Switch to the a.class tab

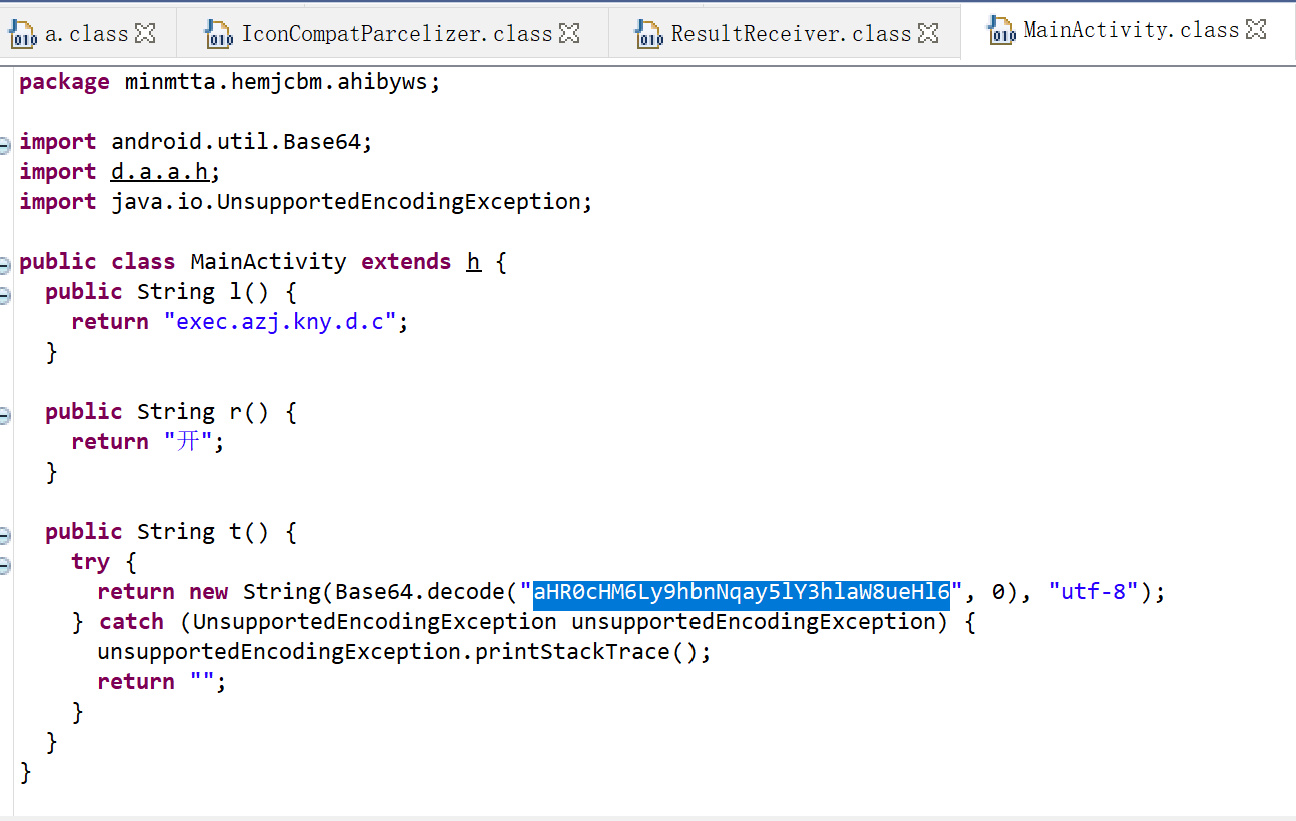(x=86, y=34)
